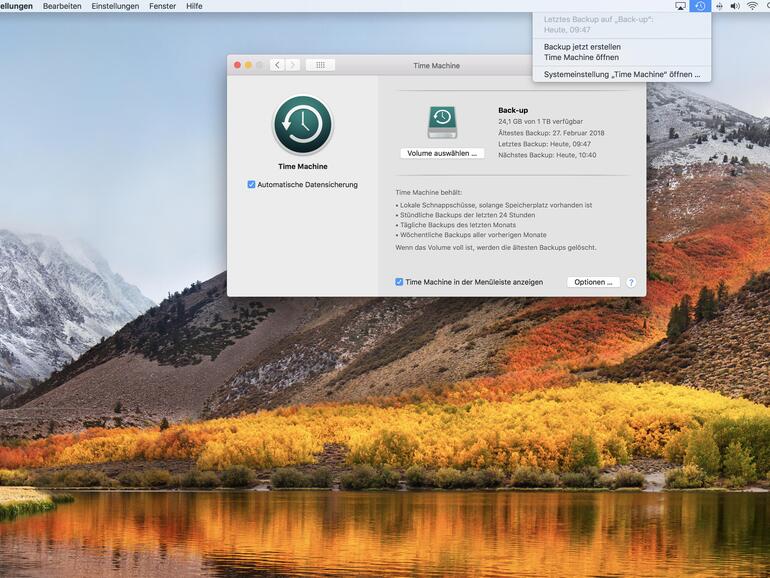Open the Wi-Fi menu bar icon
This screenshot has height=578, width=770.
coord(752,6)
